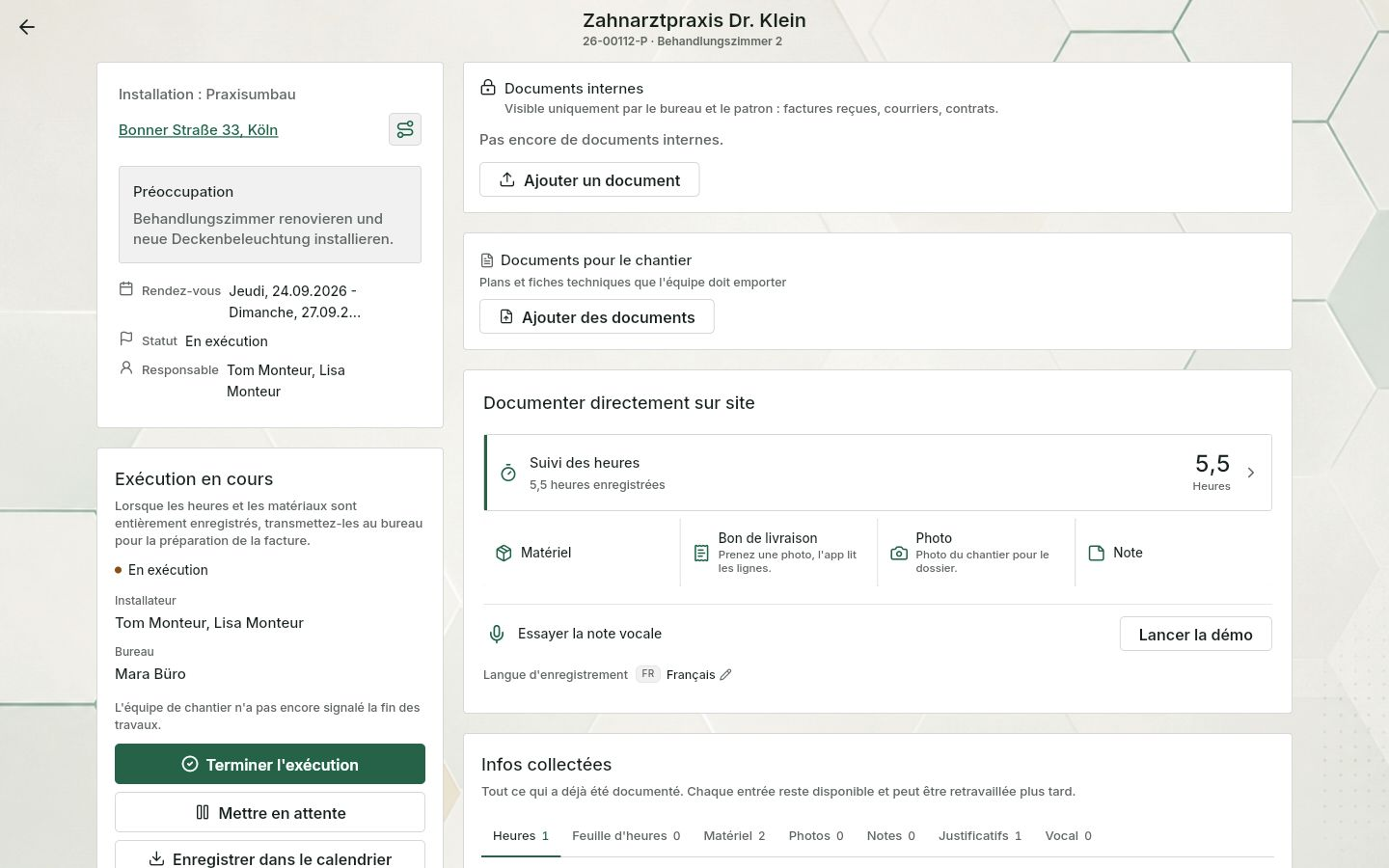Click the Français language label
Image resolution: width=1389 pixels, height=868 pixels.
[x=691, y=675]
